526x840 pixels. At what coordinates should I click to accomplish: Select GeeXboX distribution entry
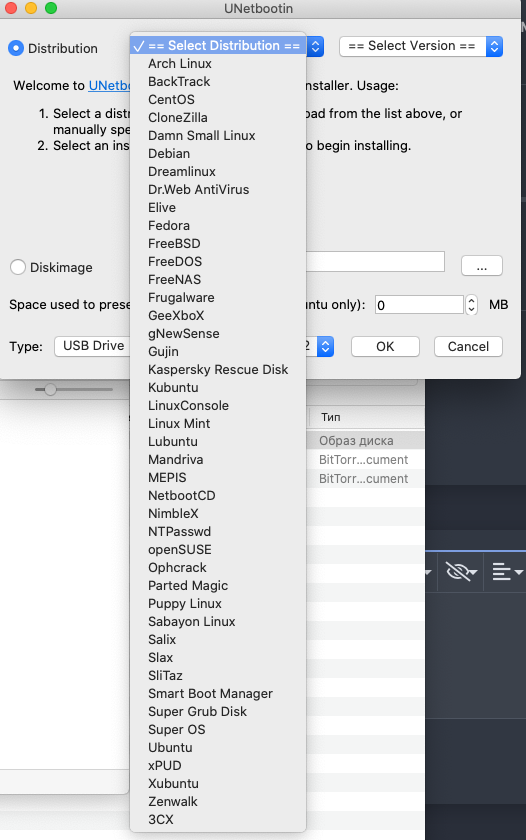(x=218, y=316)
